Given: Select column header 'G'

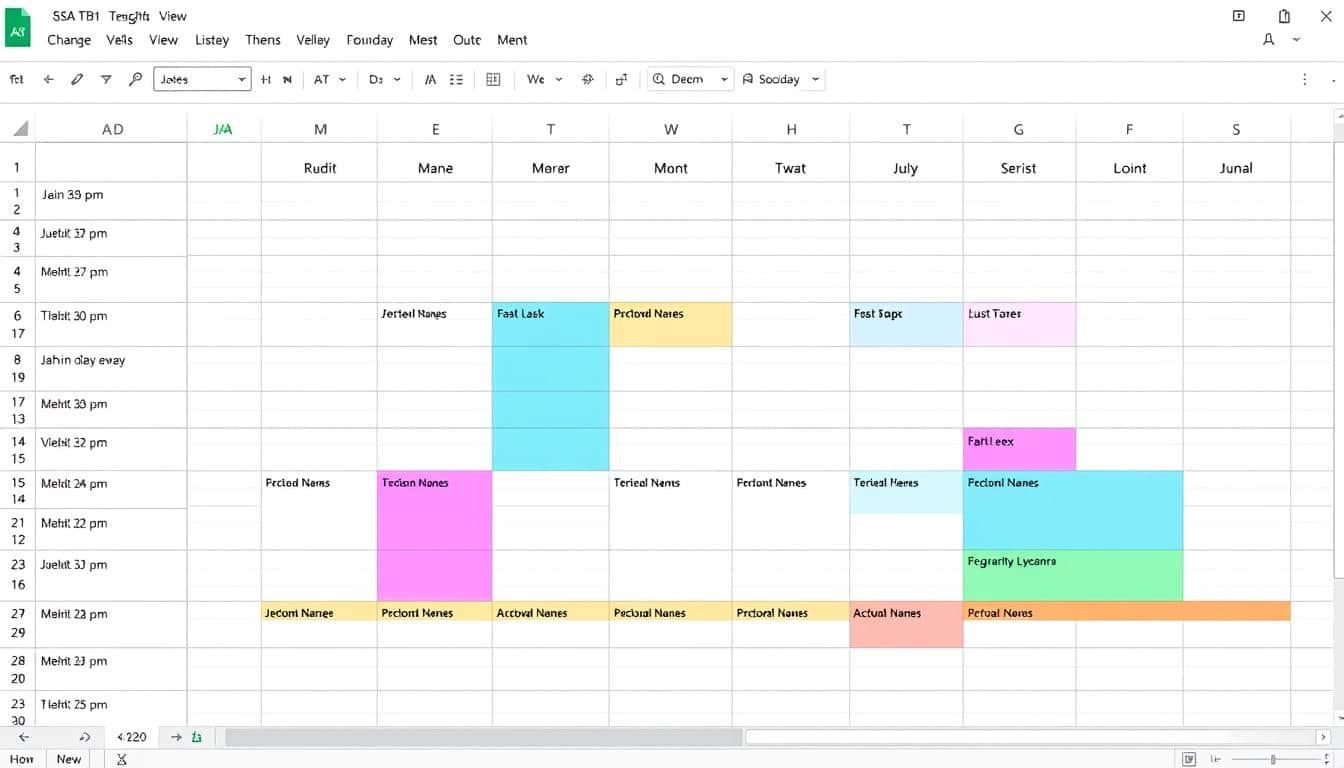Looking at the screenshot, I should point(1019,129).
